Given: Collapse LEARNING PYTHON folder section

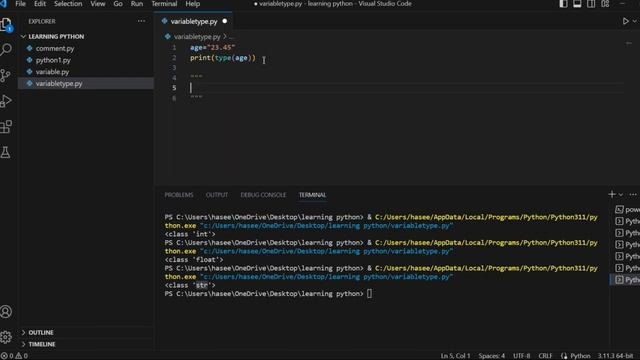Looking at the screenshot, I should click(56, 37).
